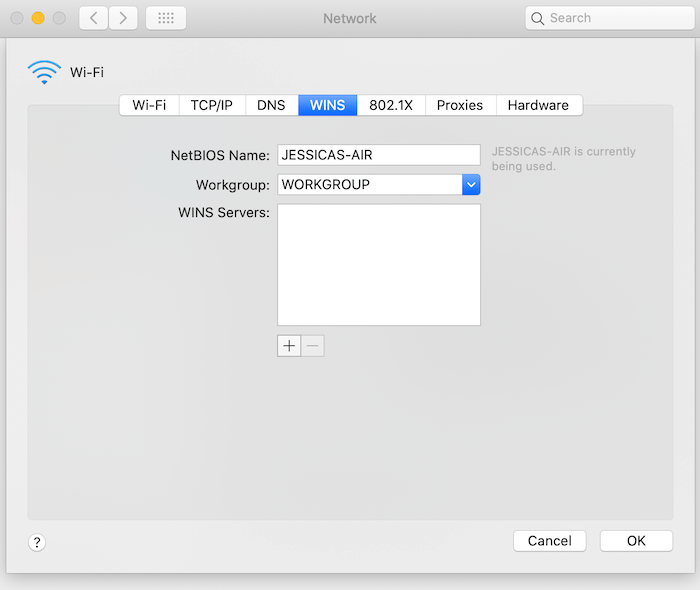The width and height of the screenshot is (700, 590).
Task: Click the 'NetBIOS Name:' label
Action: coord(220,155)
